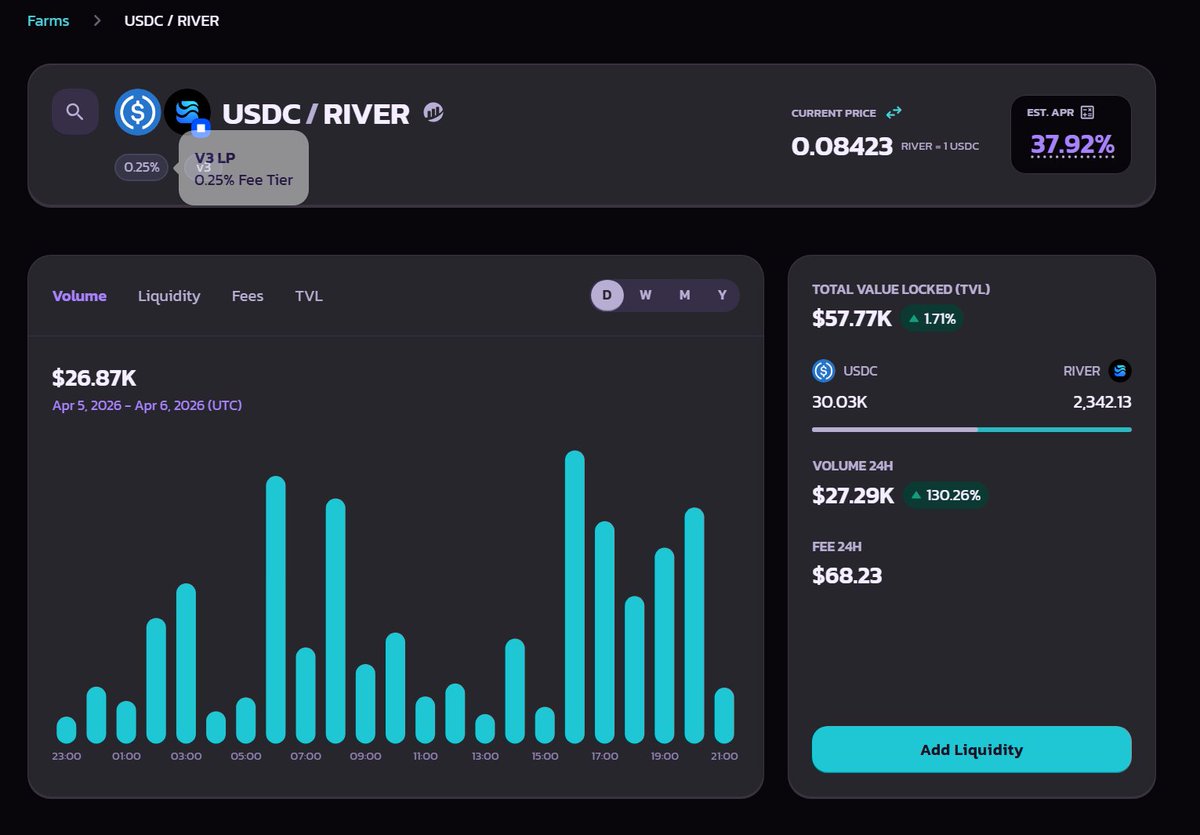Click the search magnifier icon
Image resolution: width=1200 pixels, height=835 pixels.
coord(75,111)
